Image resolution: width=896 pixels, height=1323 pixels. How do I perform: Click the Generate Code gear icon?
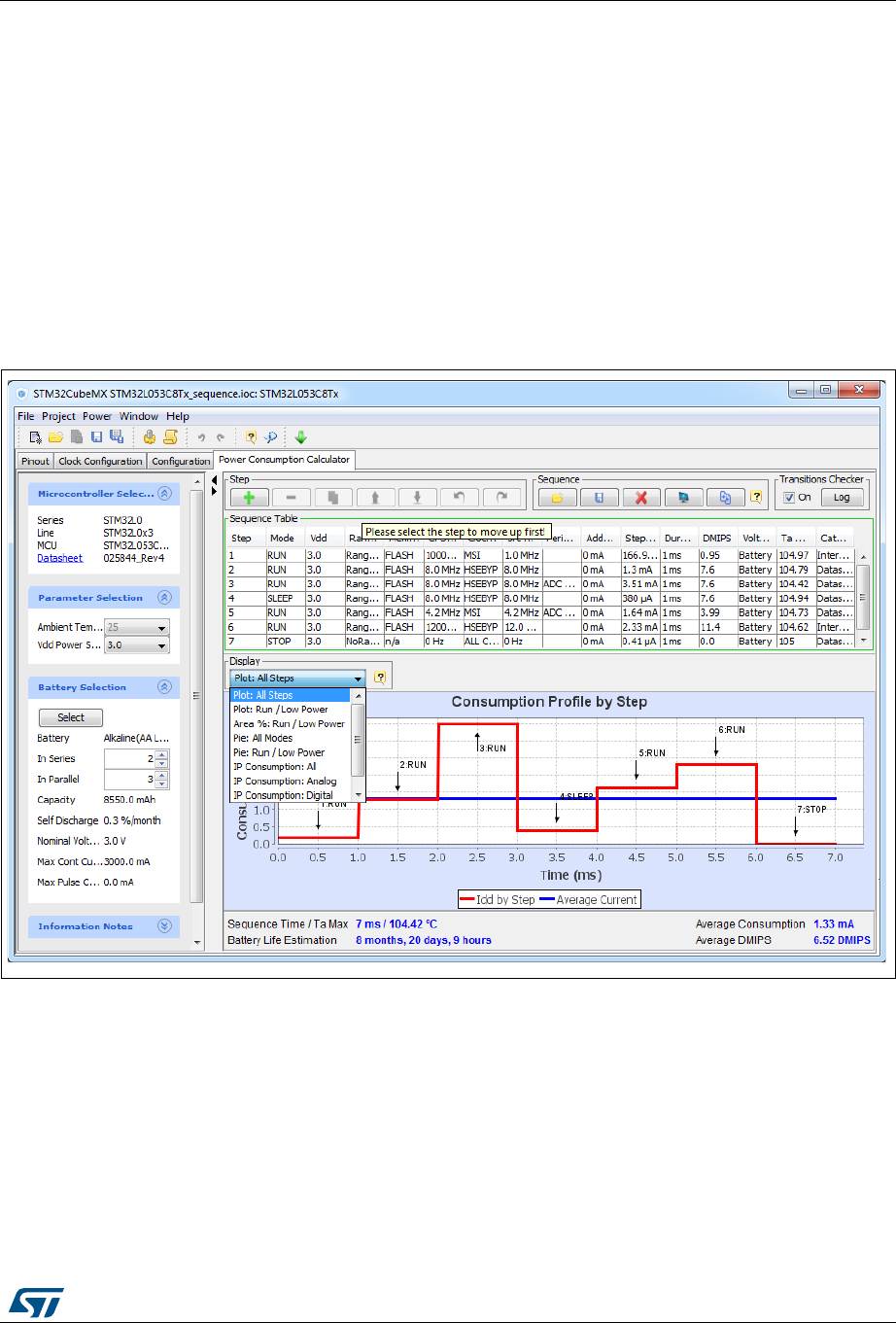click(149, 437)
